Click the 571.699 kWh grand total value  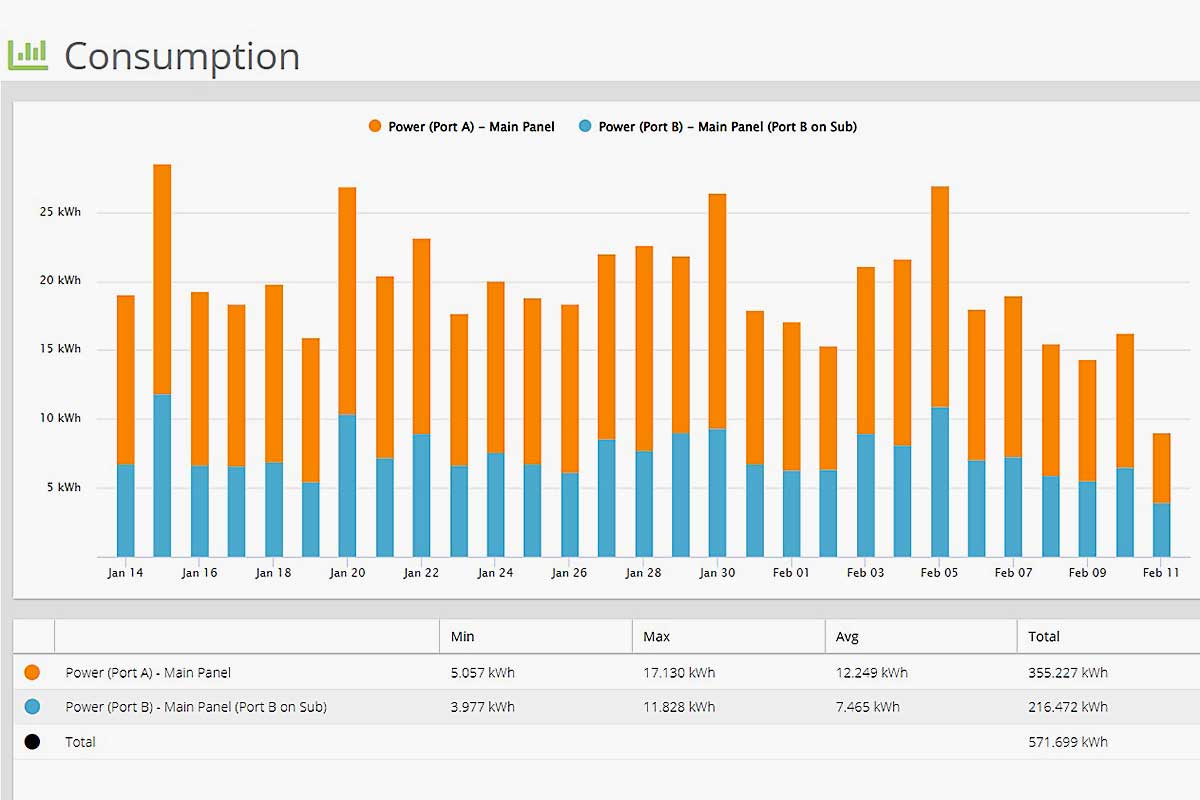pos(1067,742)
